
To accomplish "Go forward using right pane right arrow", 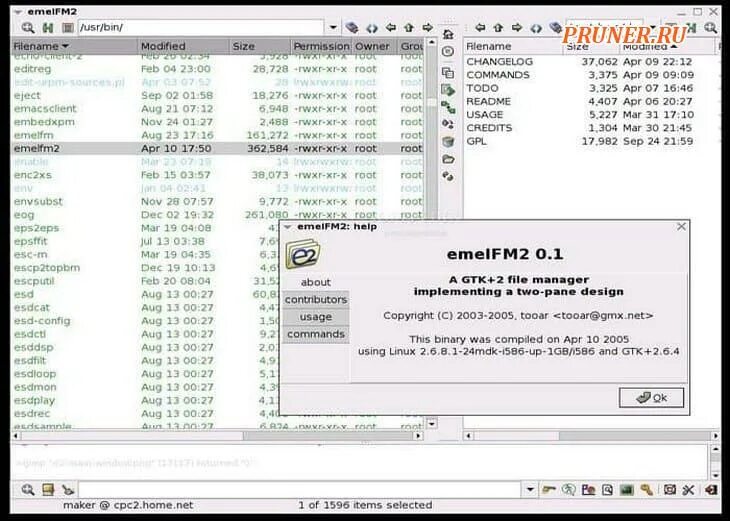I will click(x=517, y=28).
